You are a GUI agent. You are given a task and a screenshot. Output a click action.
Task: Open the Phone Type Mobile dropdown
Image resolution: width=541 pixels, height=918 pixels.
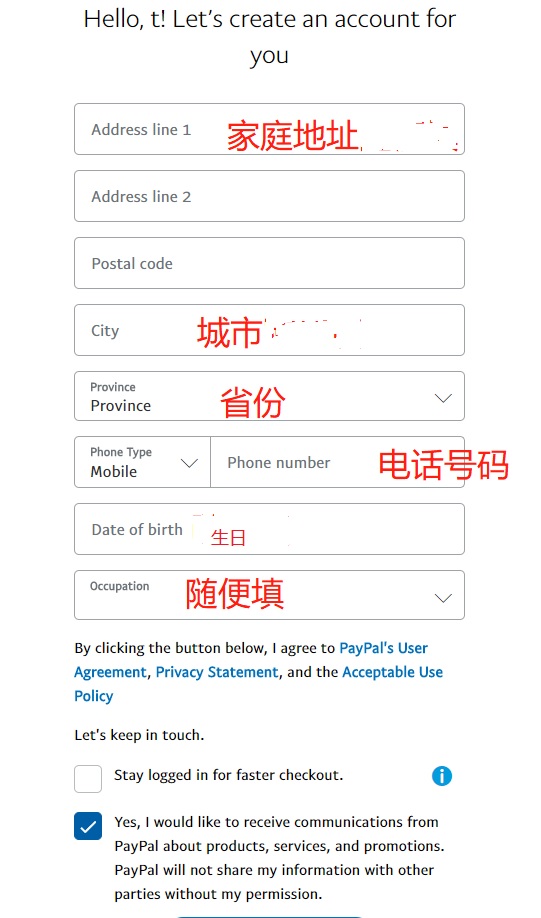[142, 462]
